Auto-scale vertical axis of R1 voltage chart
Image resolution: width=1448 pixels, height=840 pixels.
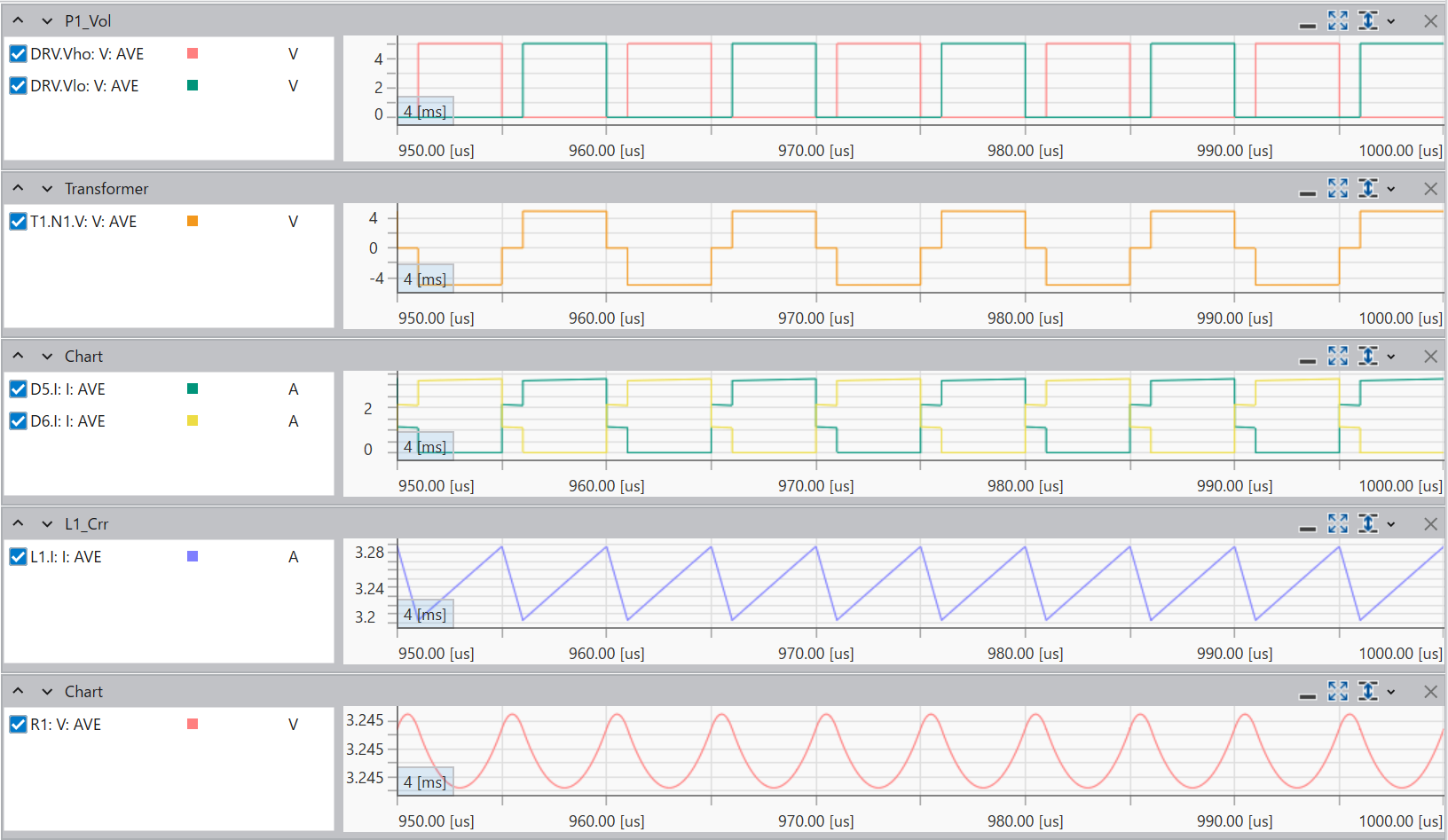point(1368,691)
